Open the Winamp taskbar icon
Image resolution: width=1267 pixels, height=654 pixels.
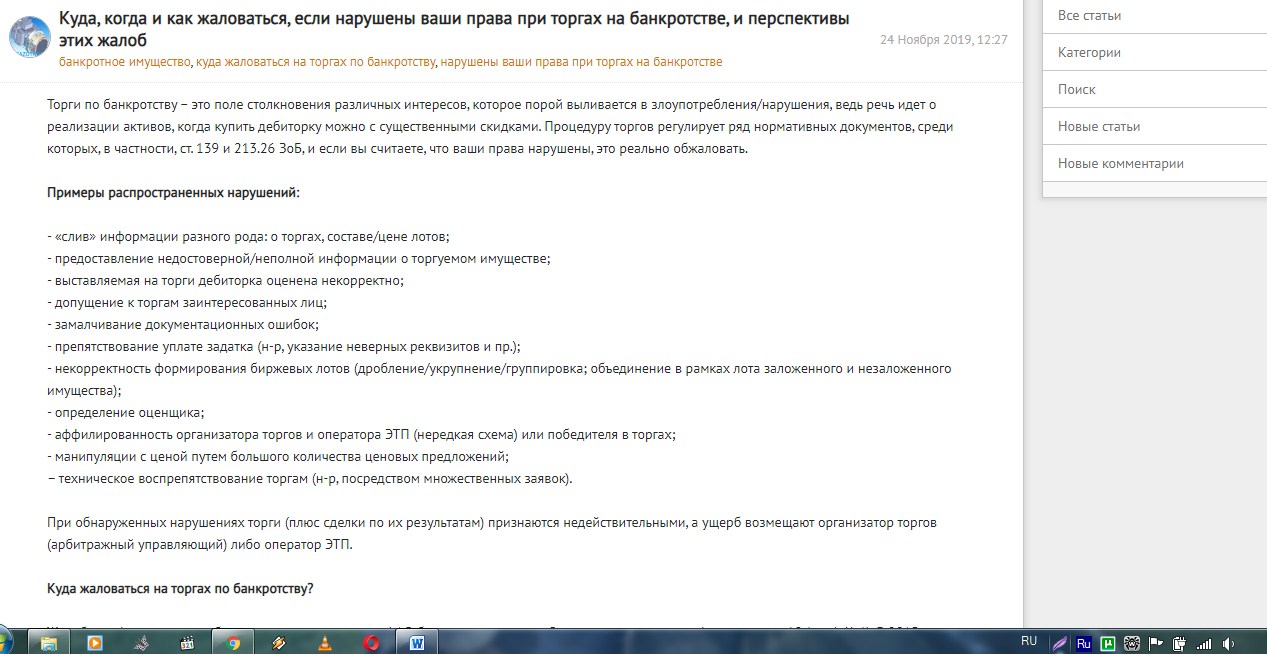(x=279, y=643)
